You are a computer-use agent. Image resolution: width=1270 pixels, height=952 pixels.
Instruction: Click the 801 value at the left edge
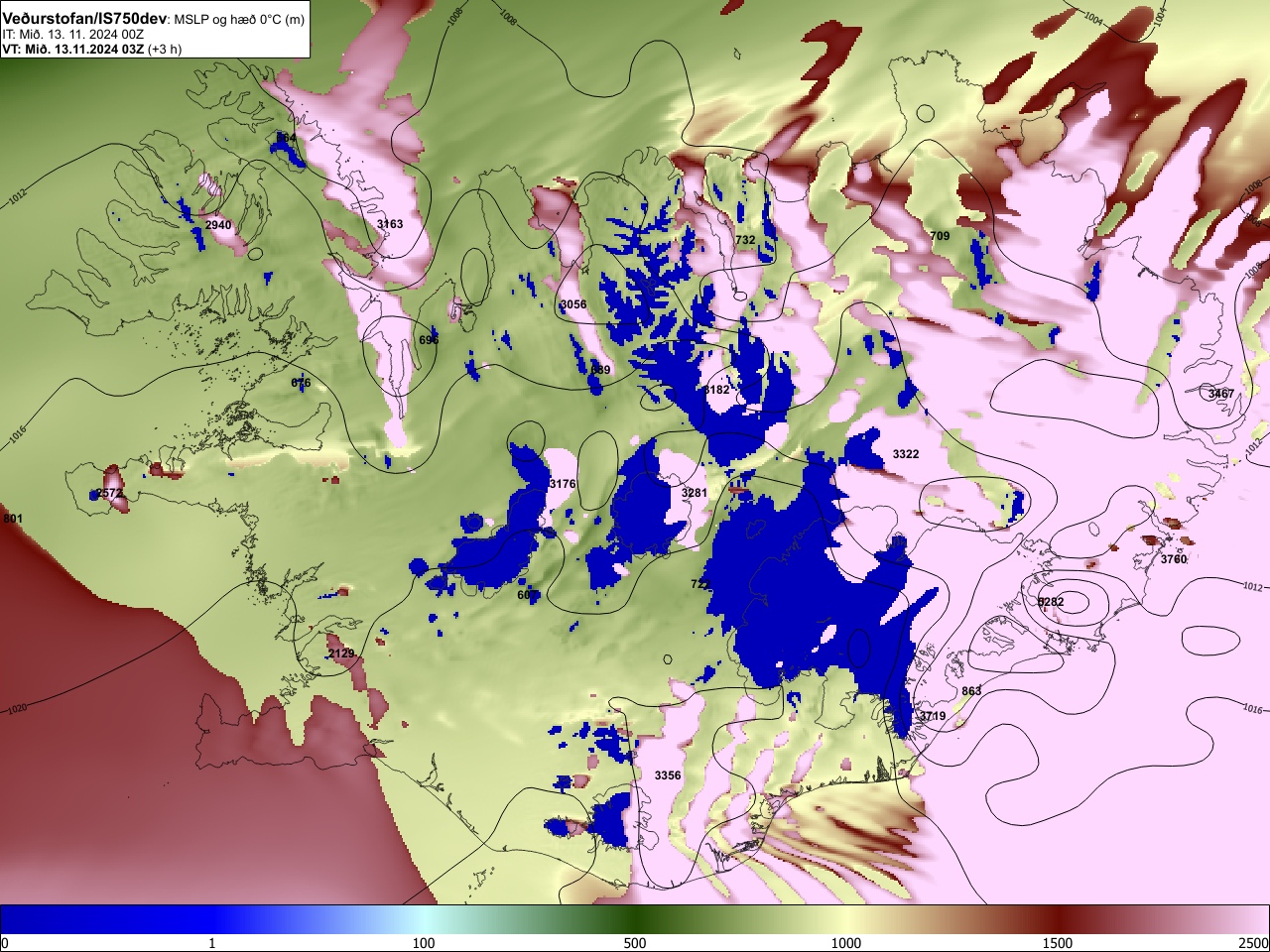(x=13, y=519)
